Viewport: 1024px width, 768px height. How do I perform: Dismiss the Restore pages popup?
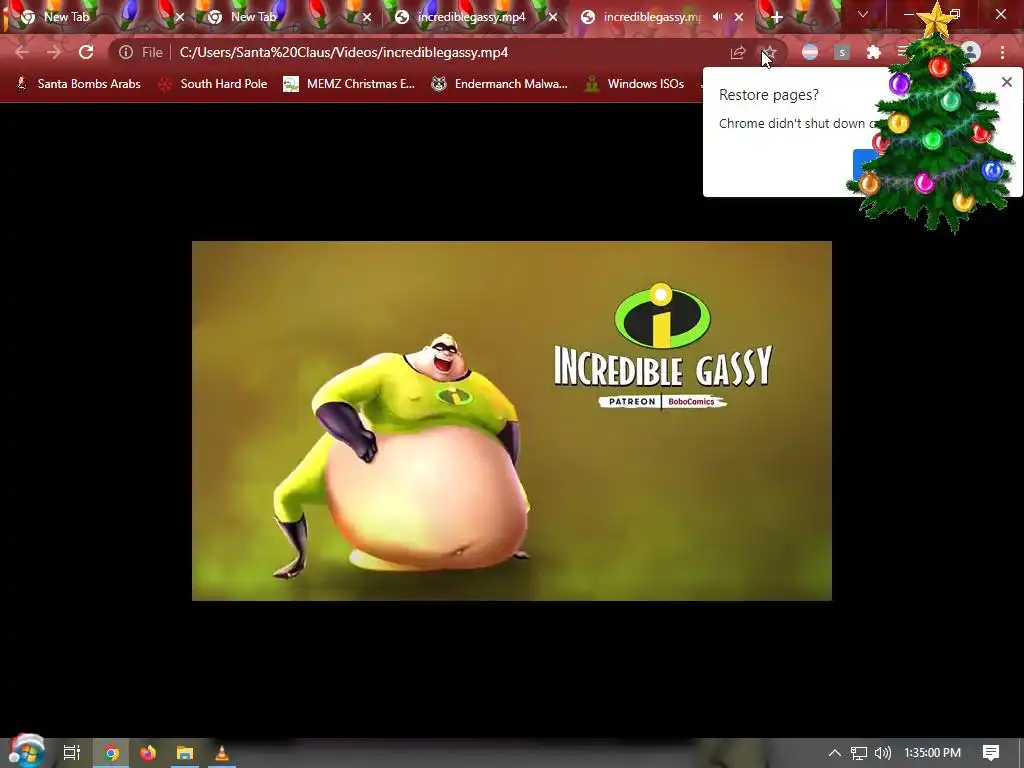coord(1007,82)
